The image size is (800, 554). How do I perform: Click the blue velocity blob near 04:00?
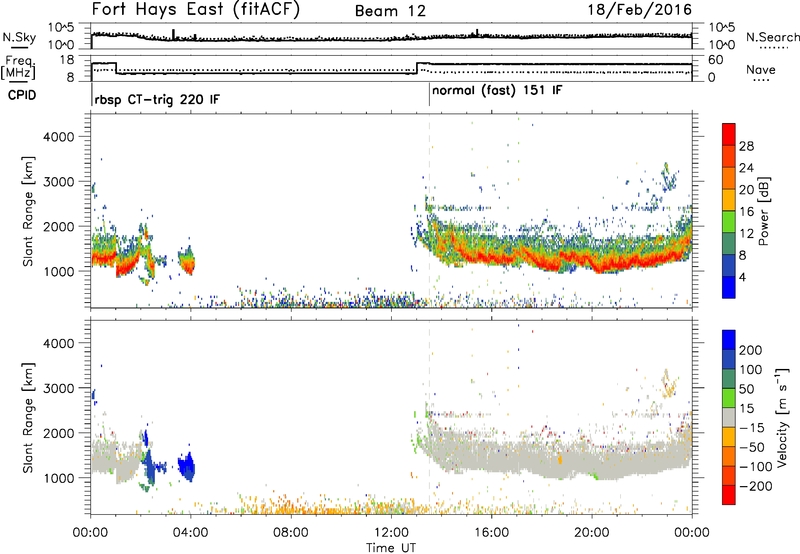click(x=187, y=466)
